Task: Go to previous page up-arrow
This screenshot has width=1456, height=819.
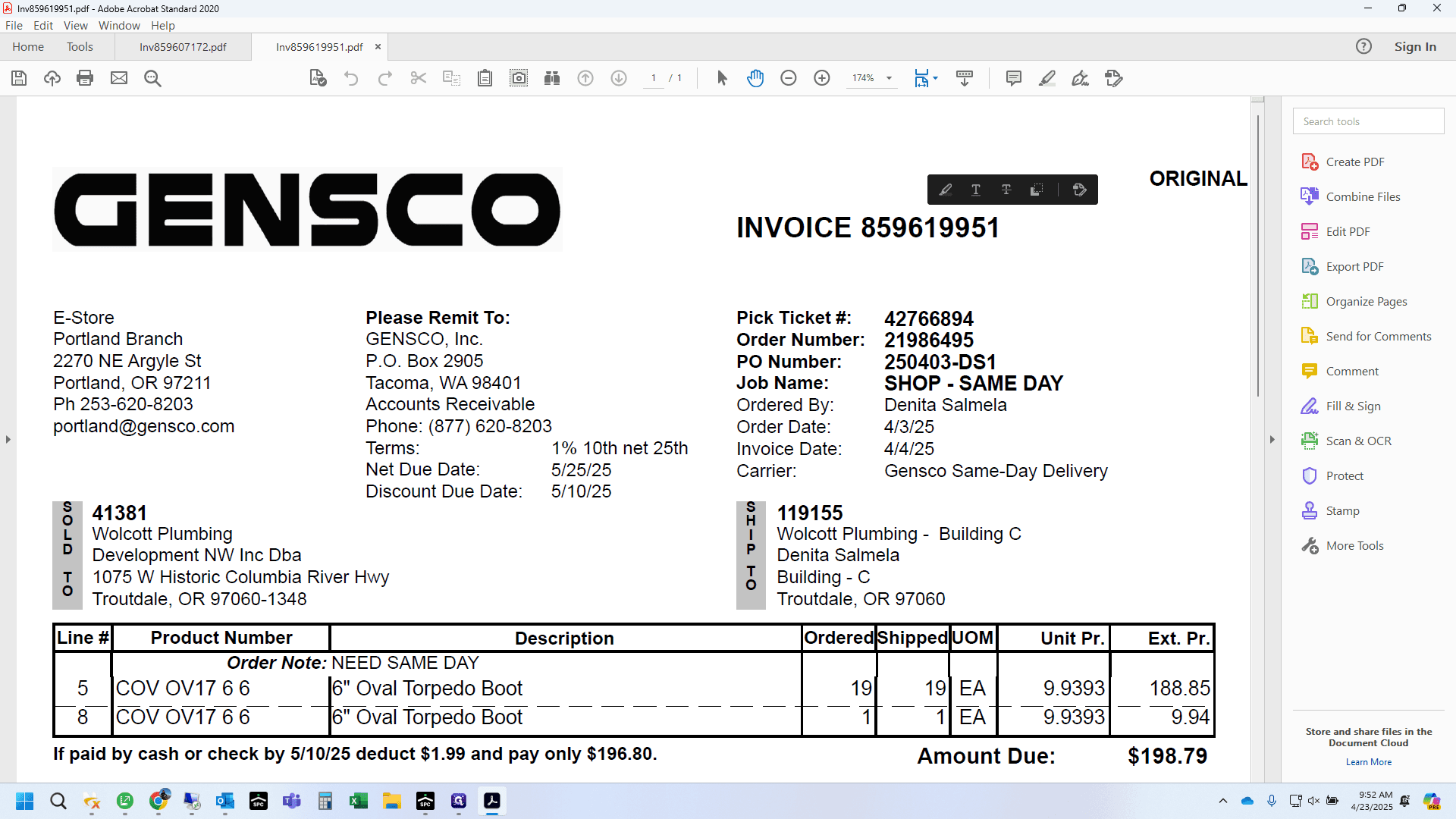Action: (585, 78)
